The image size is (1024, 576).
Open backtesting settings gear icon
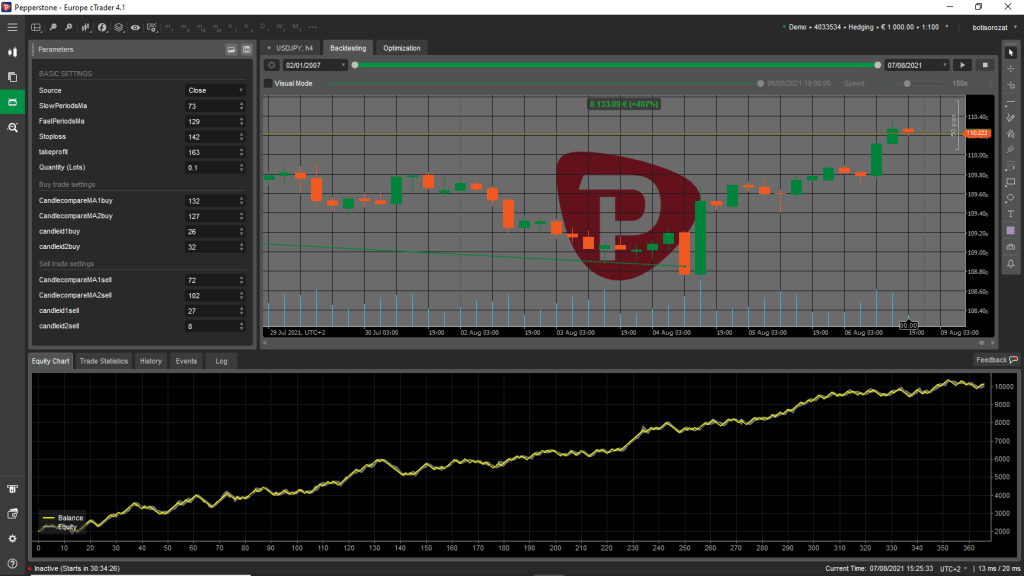point(271,65)
